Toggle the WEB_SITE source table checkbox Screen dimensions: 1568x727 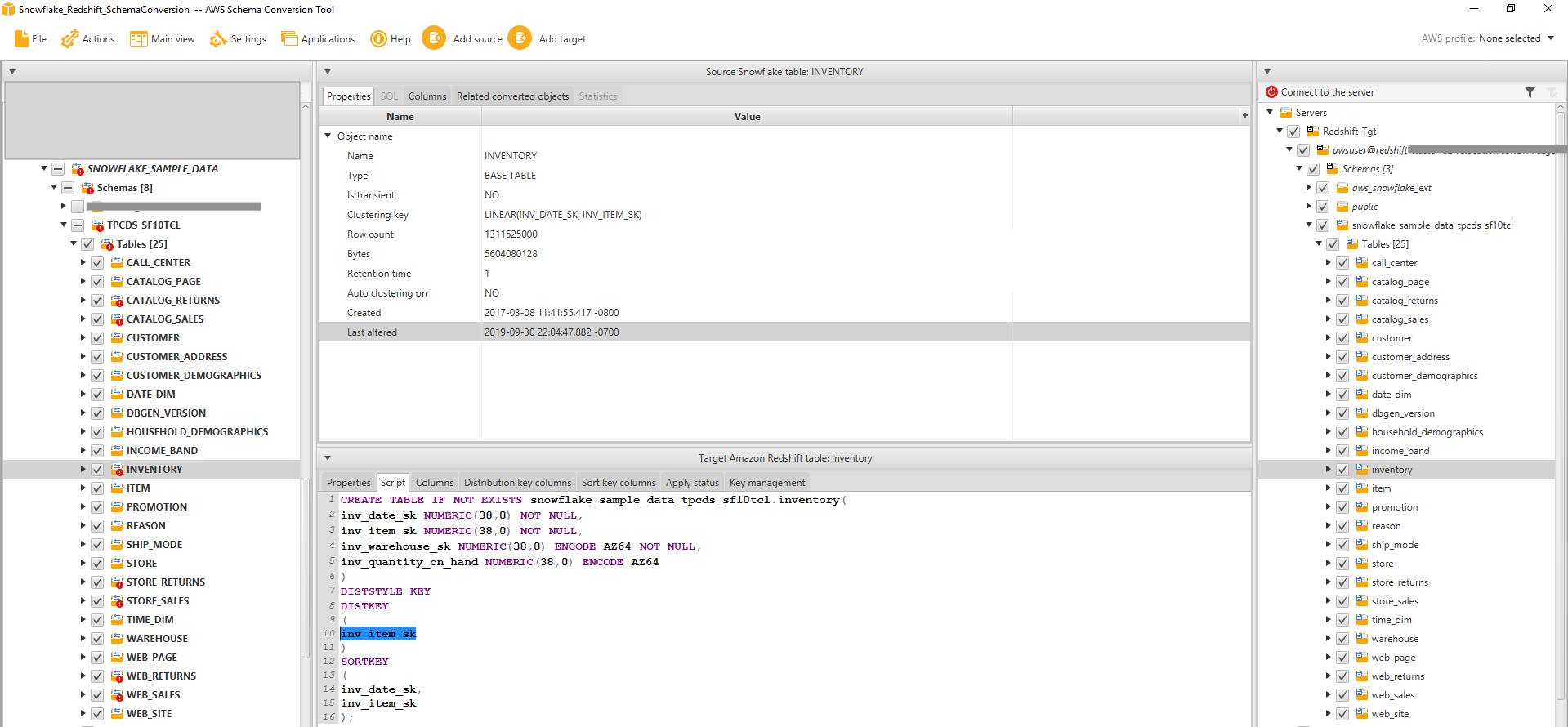tap(97, 714)
